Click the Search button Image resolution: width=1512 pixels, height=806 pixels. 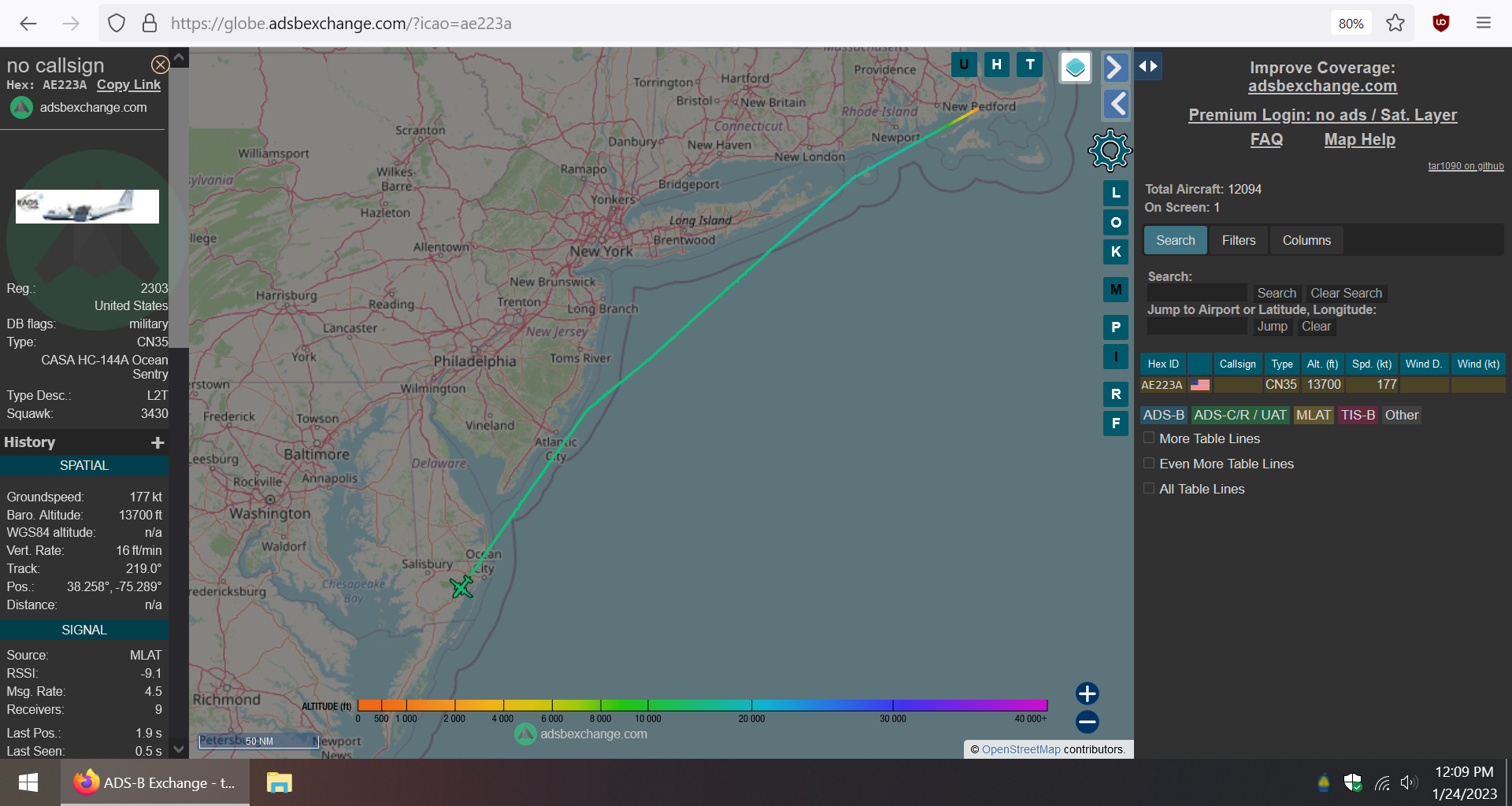tap(1277, 294)
